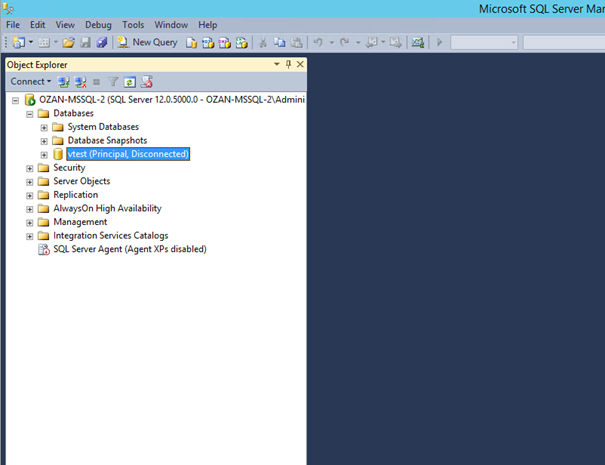605x465 pixels.
Task: Collapse the Databases folder node
Action: tap(30, 114)
